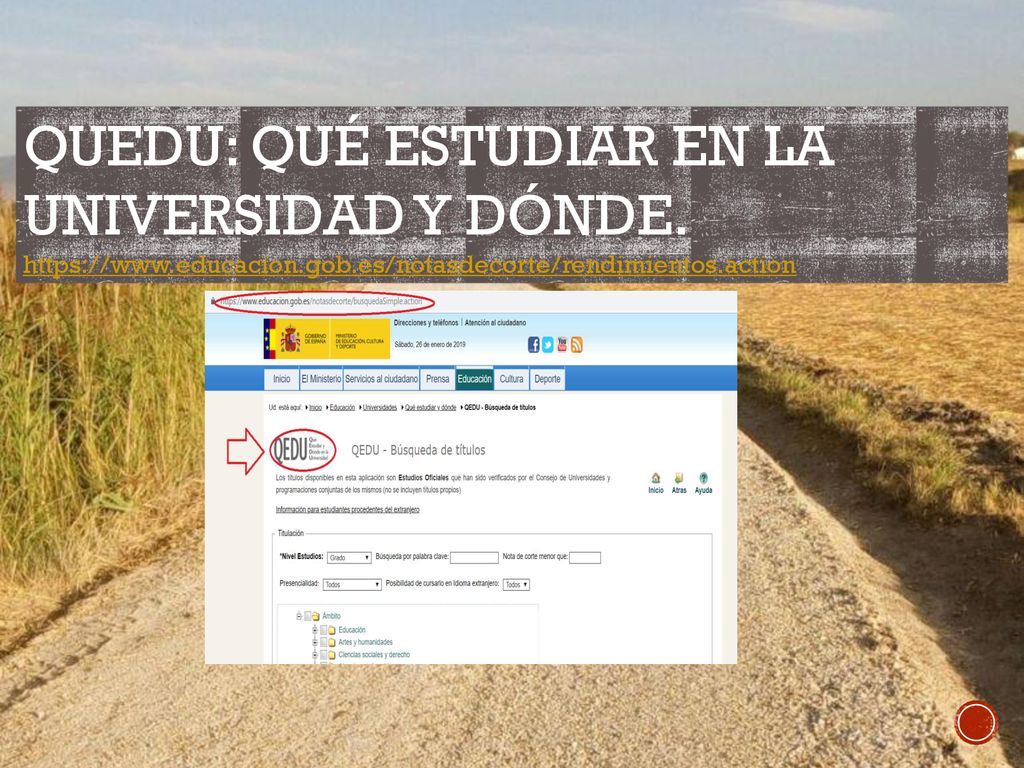Open the RSS feed icon
This screenshot has width=1024, height=768.
577,345
